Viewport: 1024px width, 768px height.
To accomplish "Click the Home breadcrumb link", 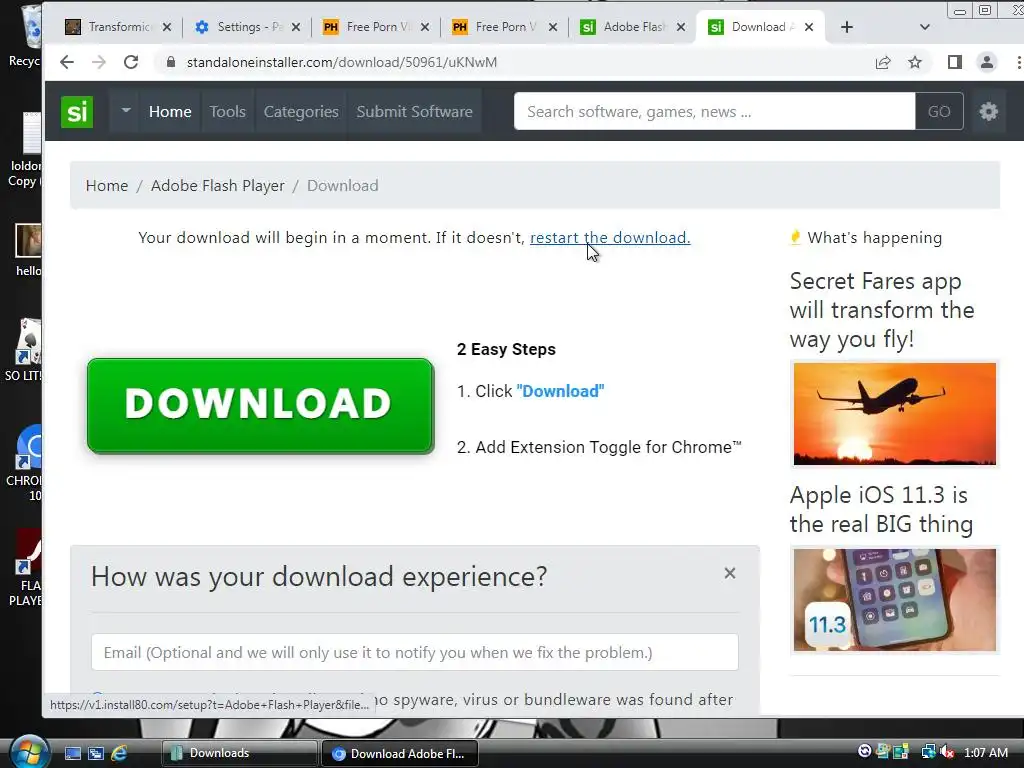I will (x=106, y=185).
